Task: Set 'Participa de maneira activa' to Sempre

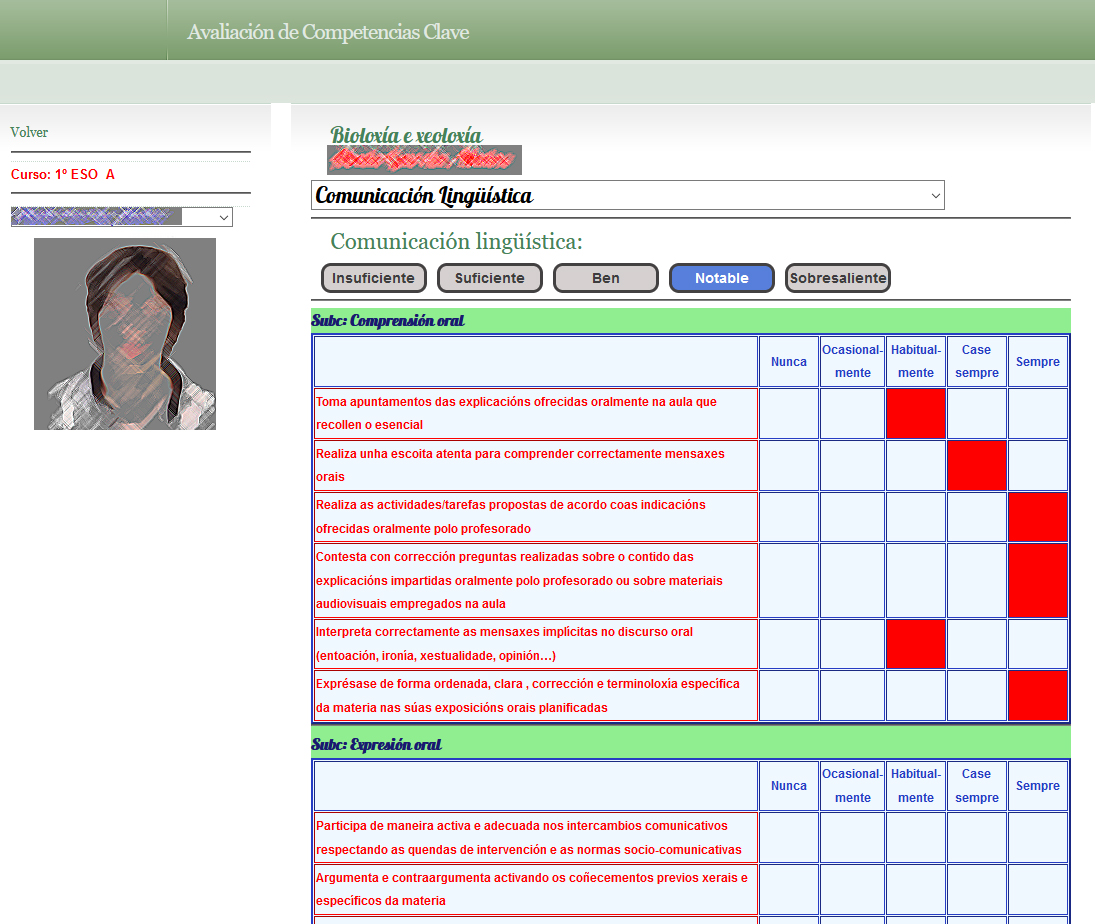Action: pyautogui.click(x=1037, y=837)
